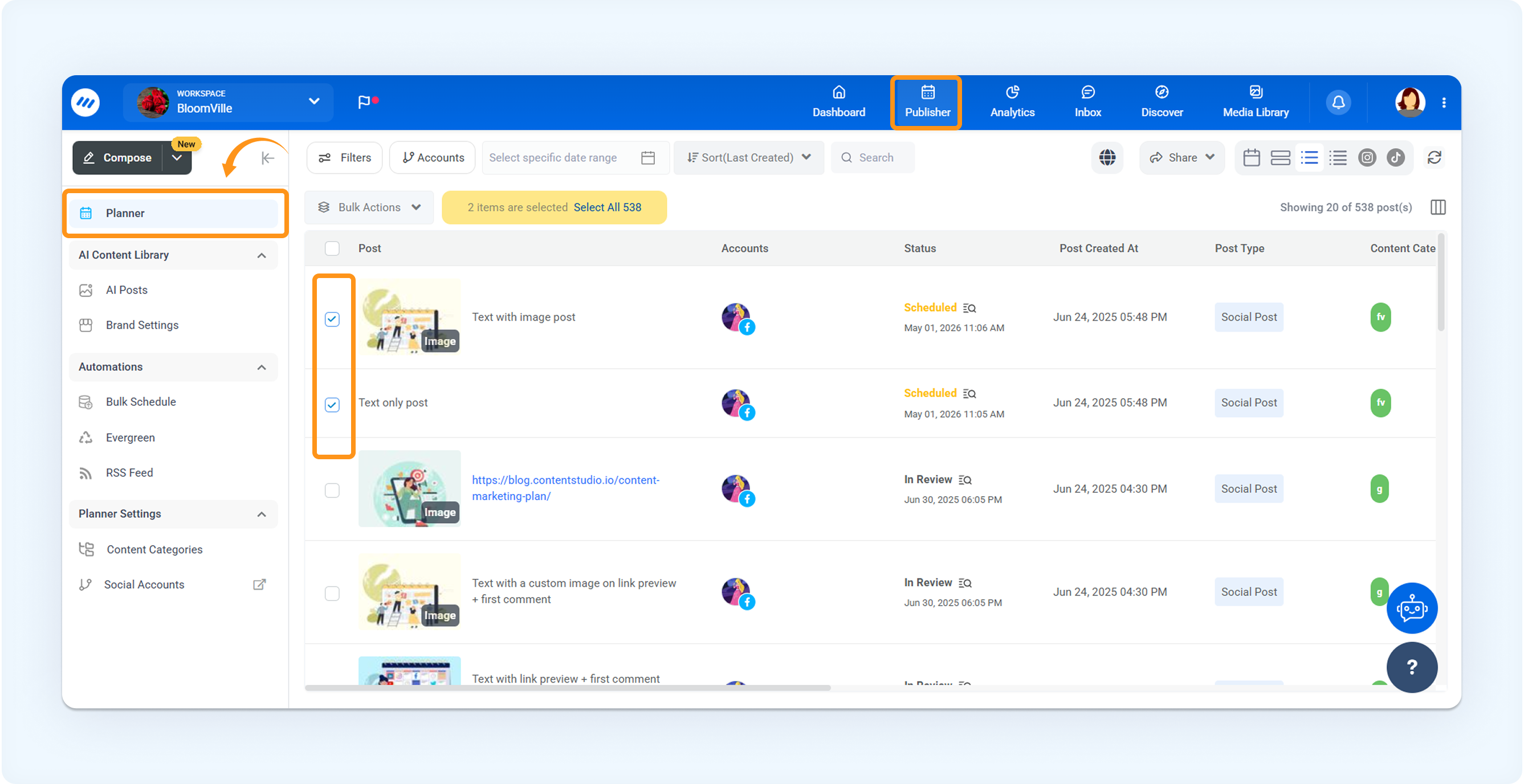
Task: View status details for the blog link post
Action: 965,480
